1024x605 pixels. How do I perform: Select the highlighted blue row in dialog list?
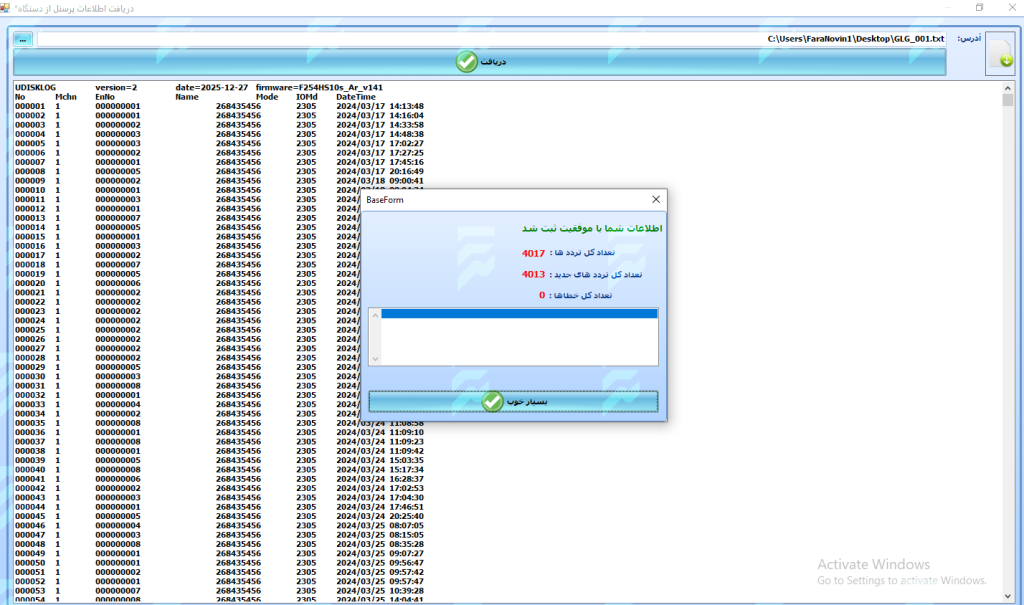pyautogui.click(x=519, y=314)
